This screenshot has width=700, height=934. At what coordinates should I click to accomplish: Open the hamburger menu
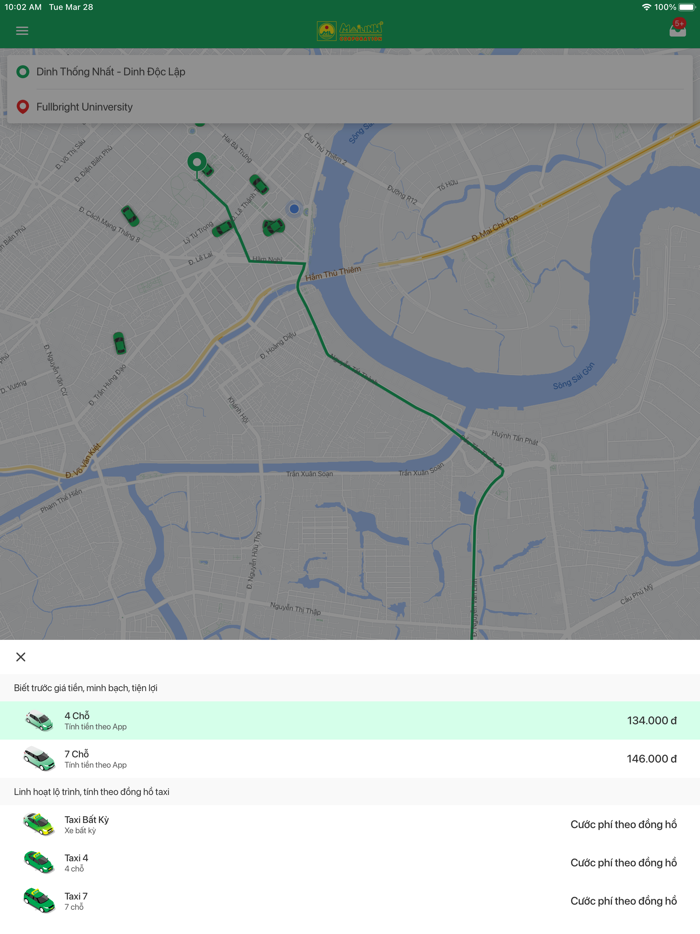coord(22,31)
